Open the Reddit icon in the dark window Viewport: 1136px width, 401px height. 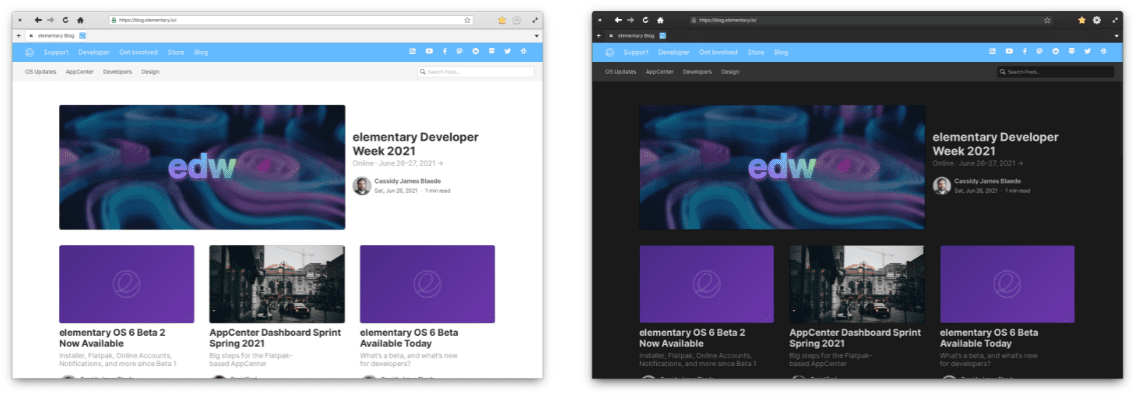point(1056,51)
